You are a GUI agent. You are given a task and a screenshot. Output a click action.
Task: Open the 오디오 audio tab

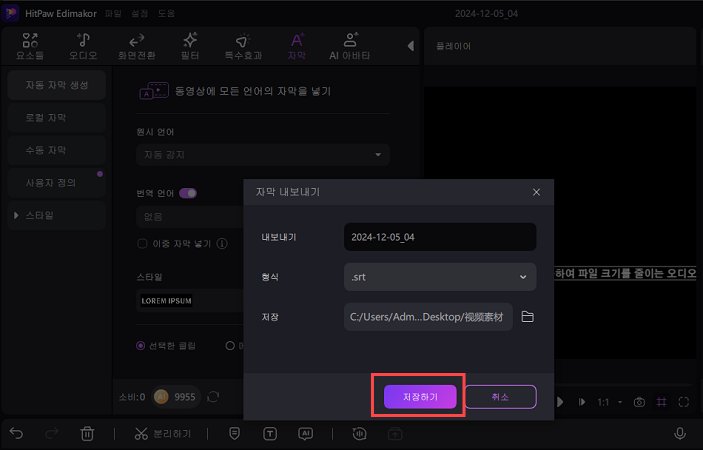pyautogui.click(x=83, y=46)
